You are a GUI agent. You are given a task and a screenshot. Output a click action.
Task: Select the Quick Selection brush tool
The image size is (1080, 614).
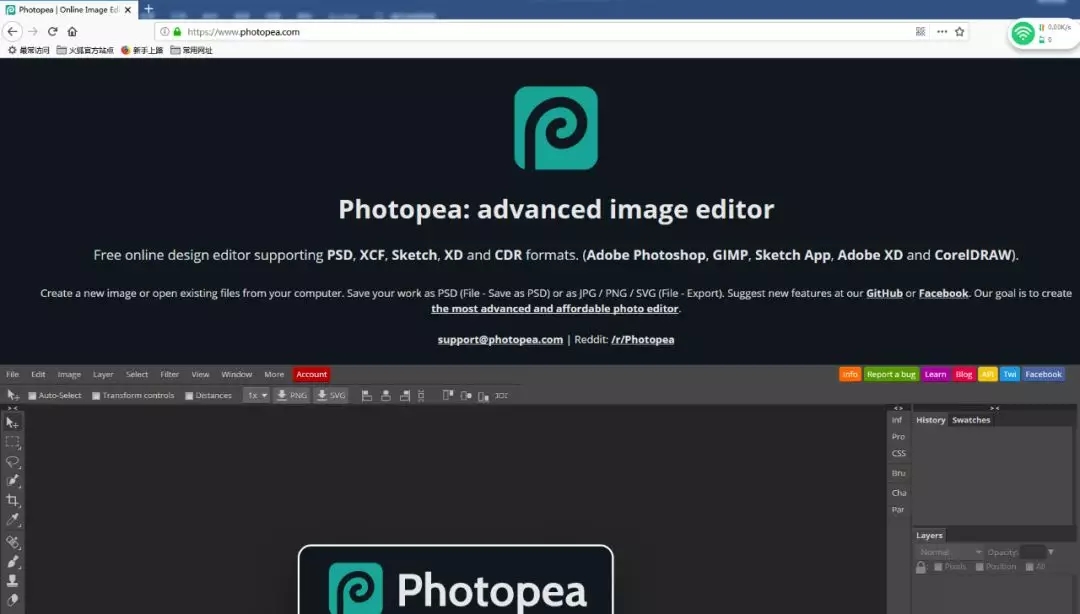click(12, 481)
